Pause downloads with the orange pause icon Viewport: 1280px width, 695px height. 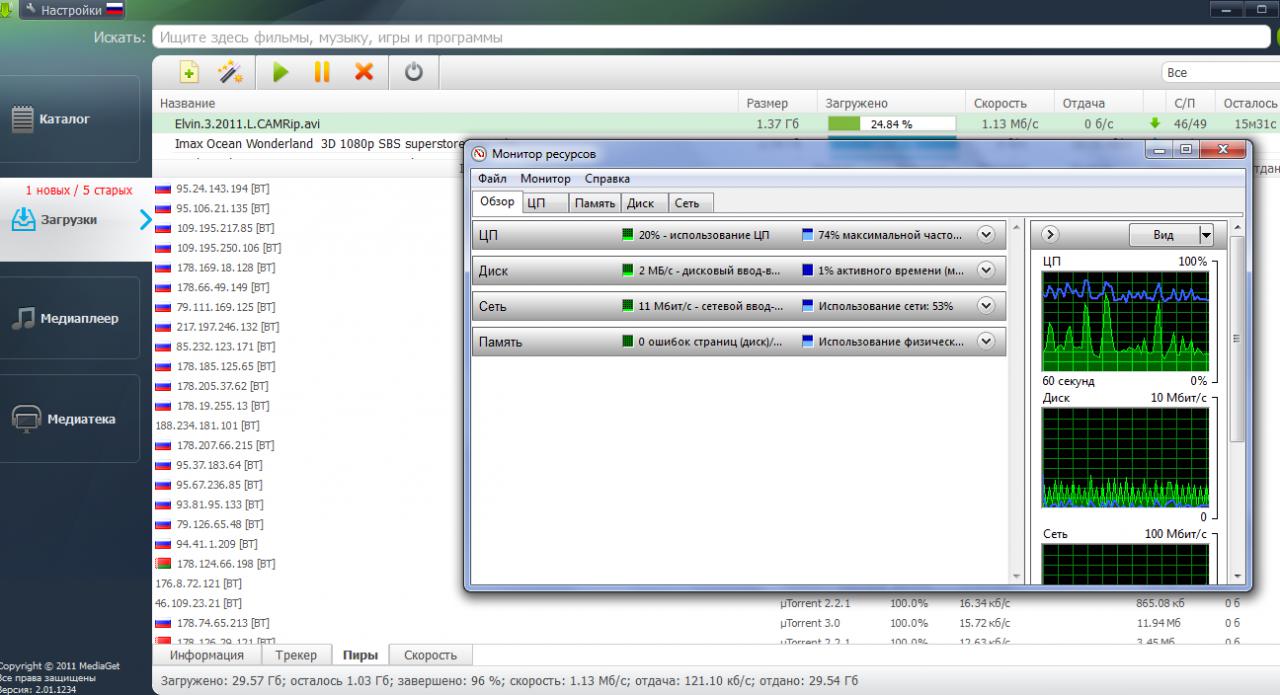[322, 72]
